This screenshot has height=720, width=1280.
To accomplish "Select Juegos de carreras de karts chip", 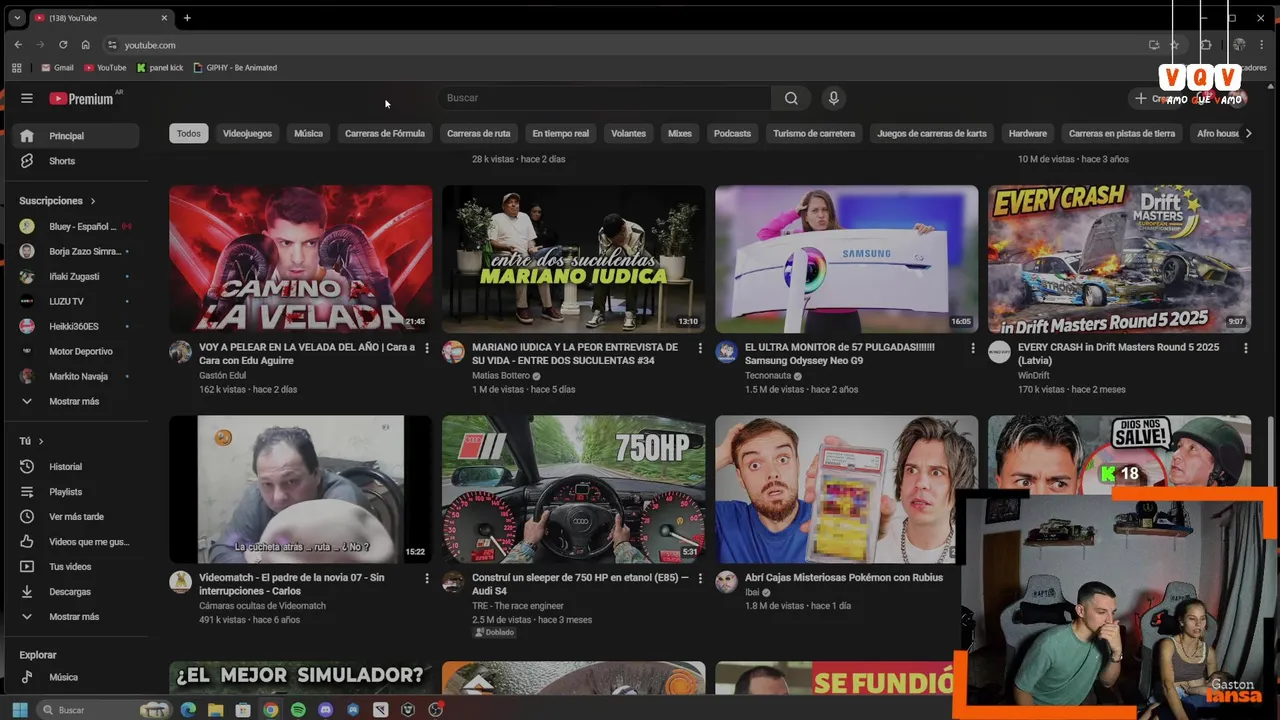I will [x=932, y=133].
